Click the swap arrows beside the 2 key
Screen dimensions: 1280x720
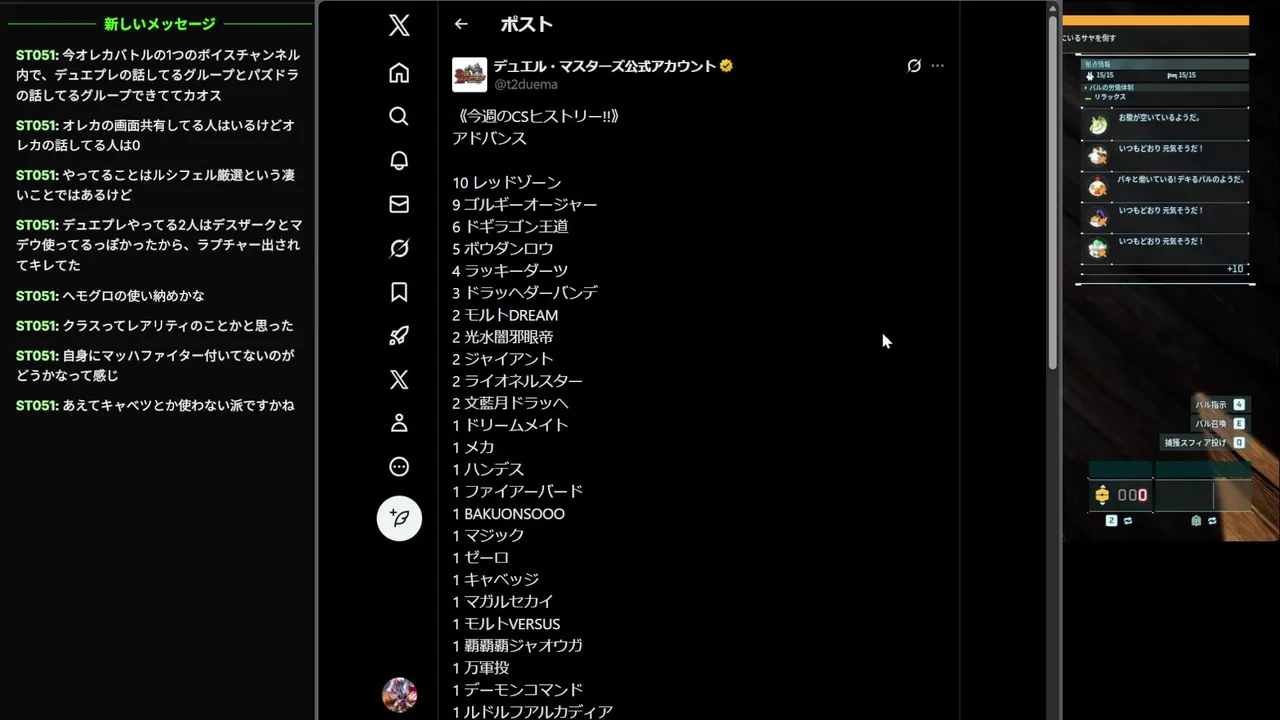pyautogui.click(x=1128, y=521)
